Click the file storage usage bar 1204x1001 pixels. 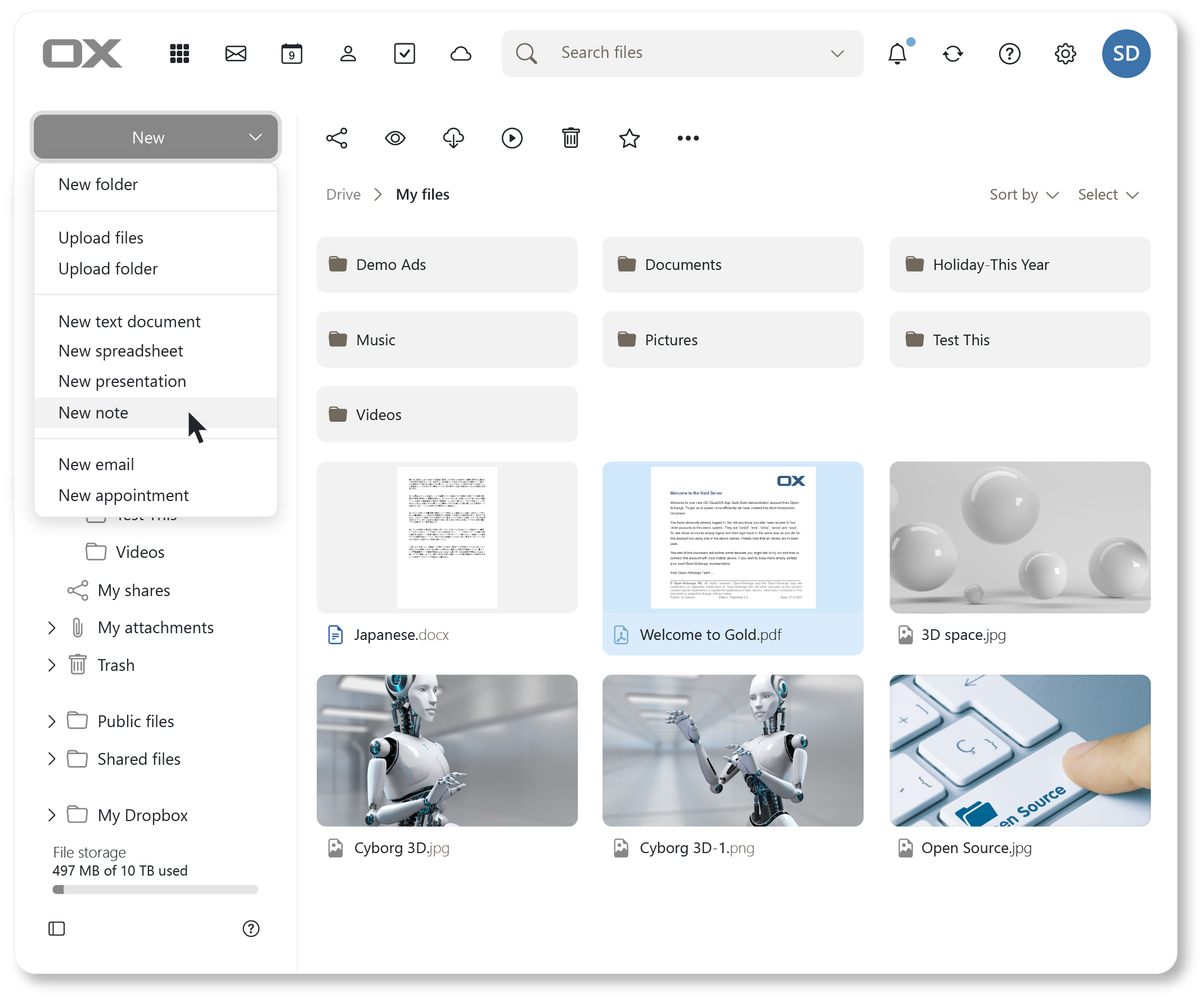tap(155, 890)
